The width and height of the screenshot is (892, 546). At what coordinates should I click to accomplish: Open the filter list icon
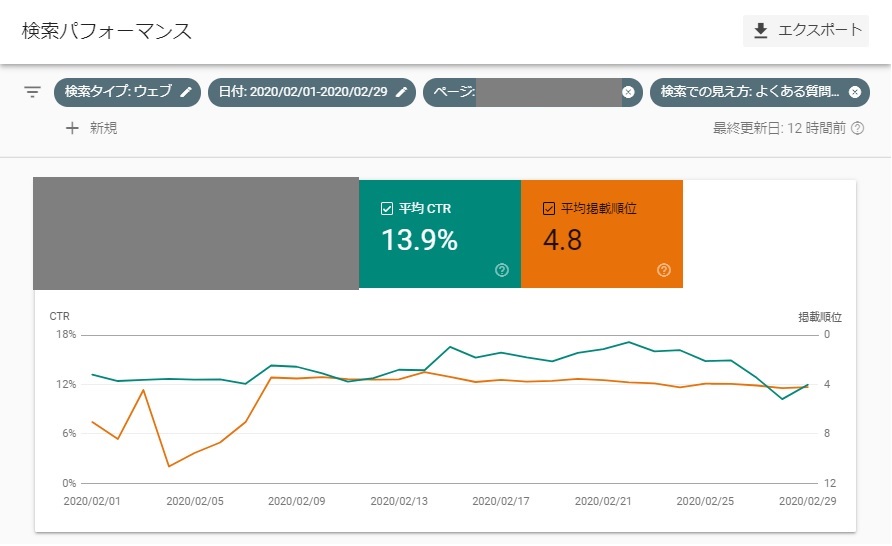point(32,92)
